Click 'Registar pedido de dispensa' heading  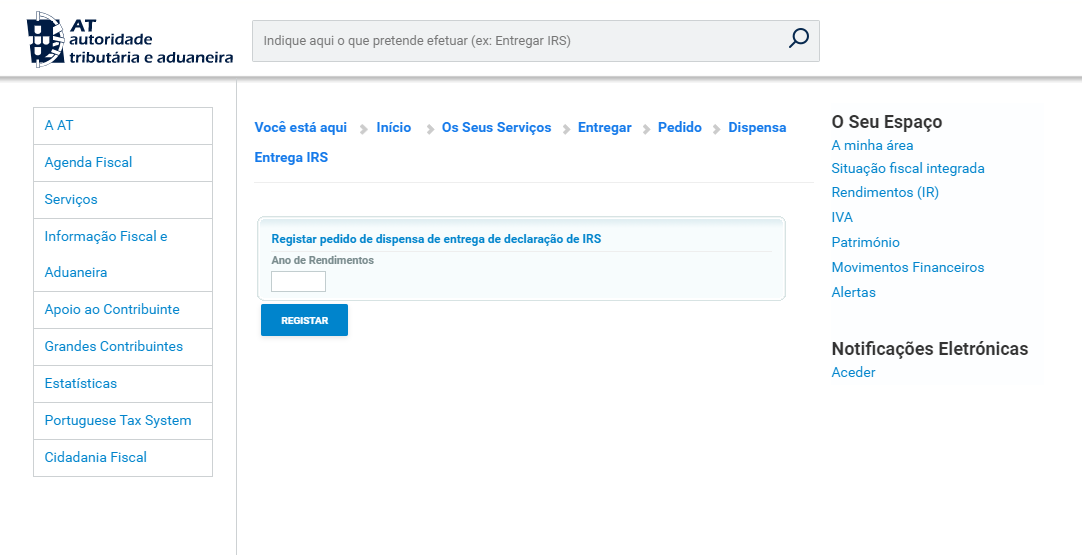(x=436, y=239)
